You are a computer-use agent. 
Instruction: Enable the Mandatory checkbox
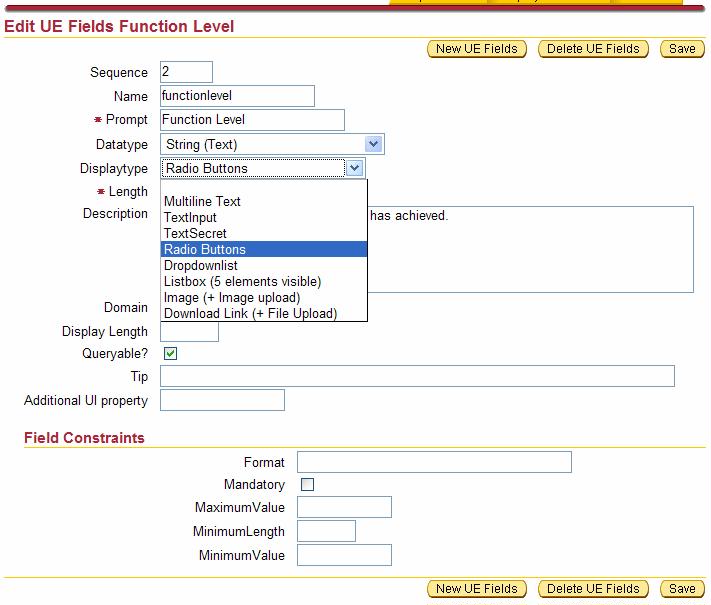pos(308,485)
